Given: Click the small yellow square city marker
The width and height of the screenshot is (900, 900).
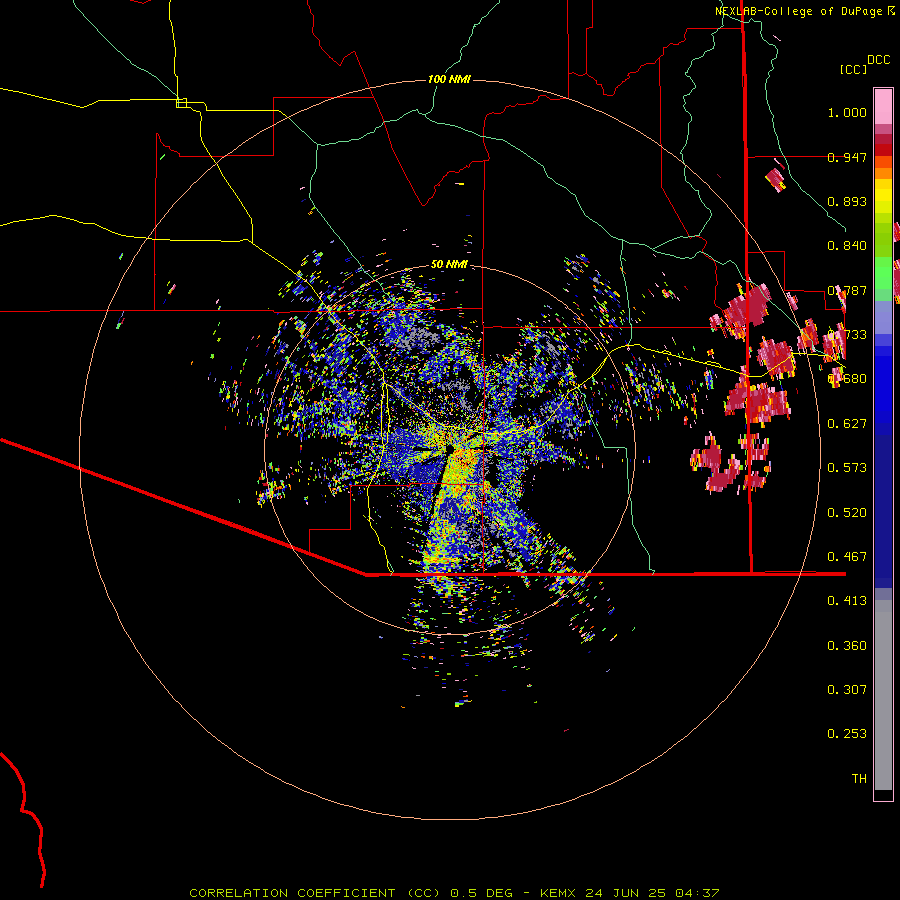Looking at the screenshot, I should 181,103.
